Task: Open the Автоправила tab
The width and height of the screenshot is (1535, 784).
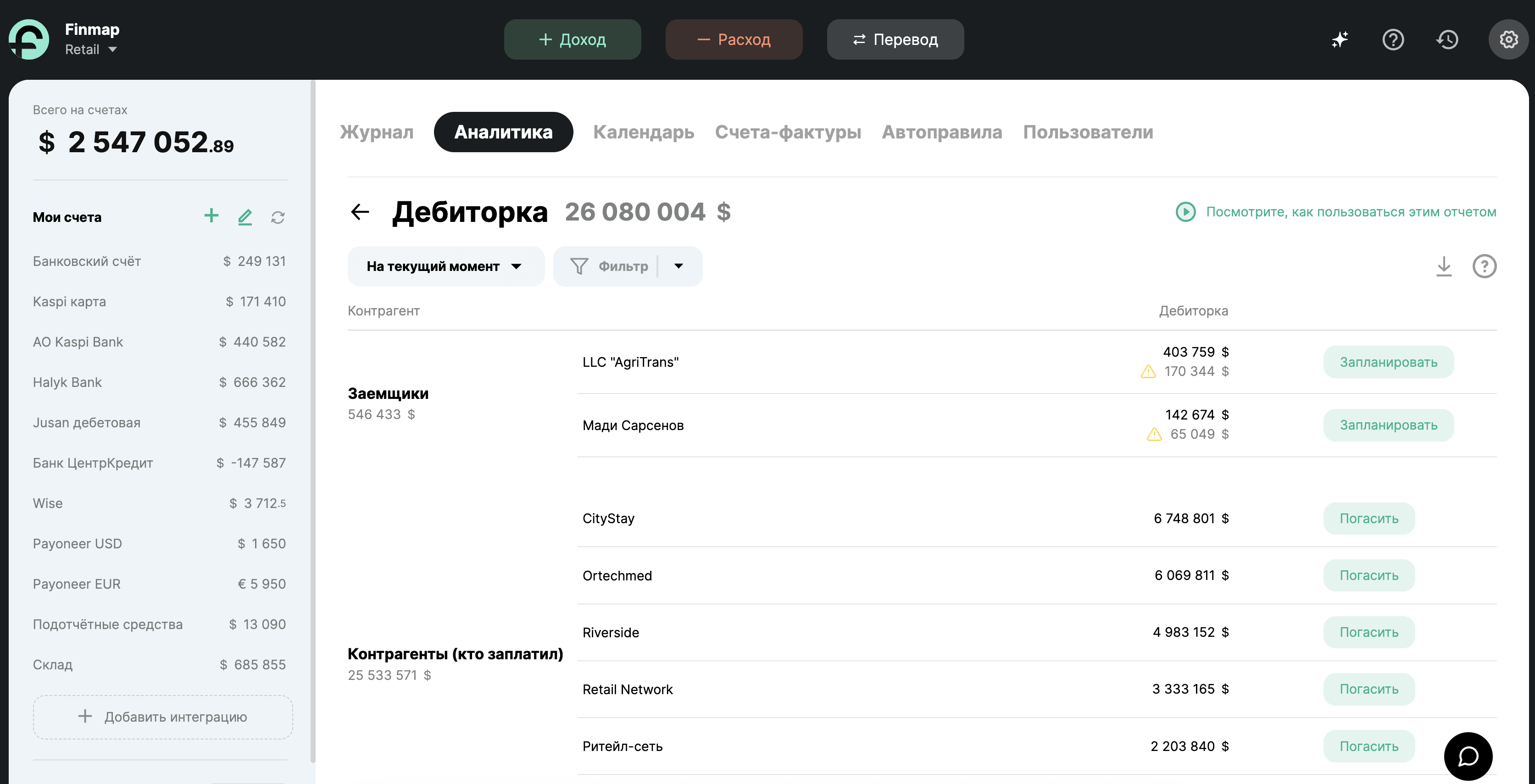Action: pos(941,132)
